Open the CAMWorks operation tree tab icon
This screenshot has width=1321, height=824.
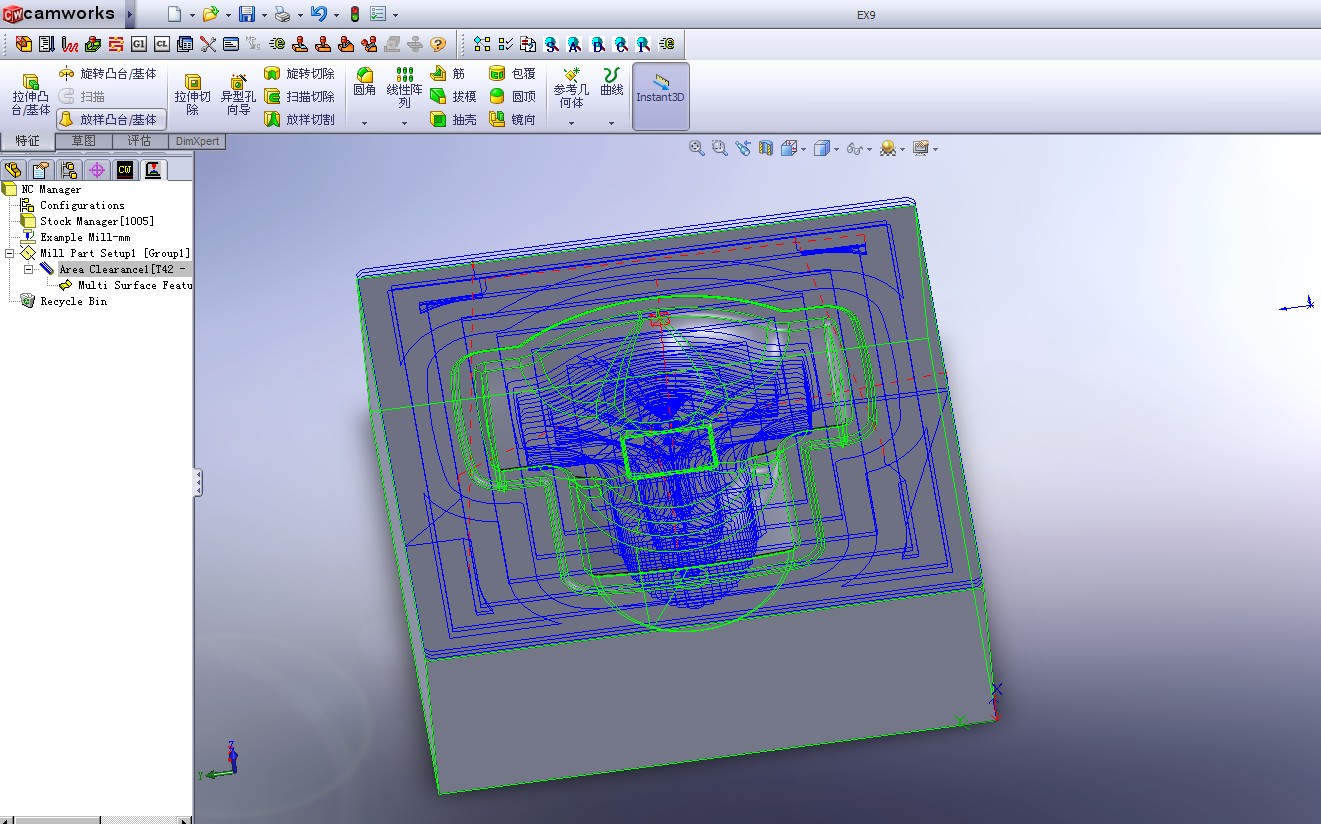[x=153, y=170]
